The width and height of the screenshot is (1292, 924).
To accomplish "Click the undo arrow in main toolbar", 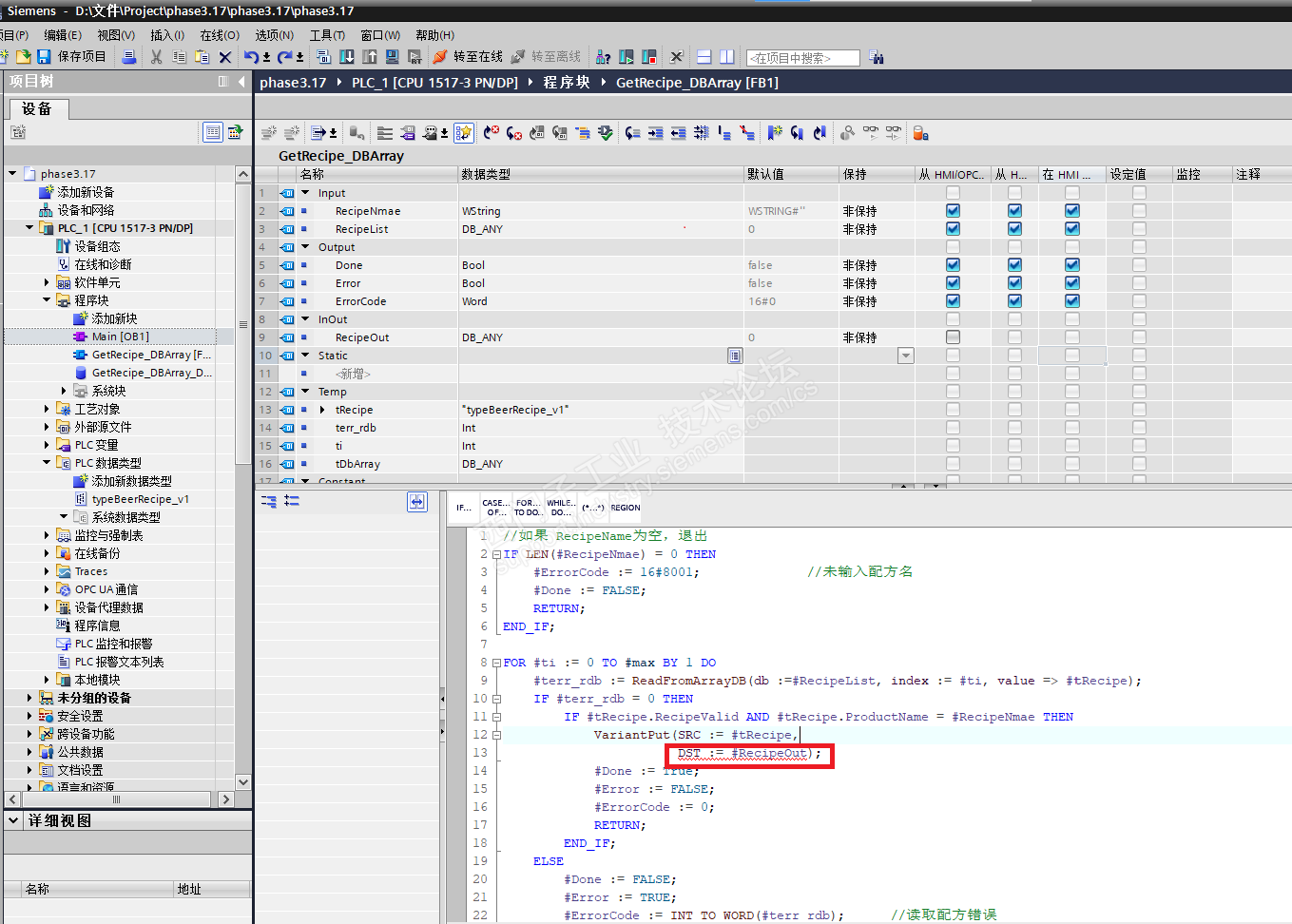I will (x=250, y=57).
